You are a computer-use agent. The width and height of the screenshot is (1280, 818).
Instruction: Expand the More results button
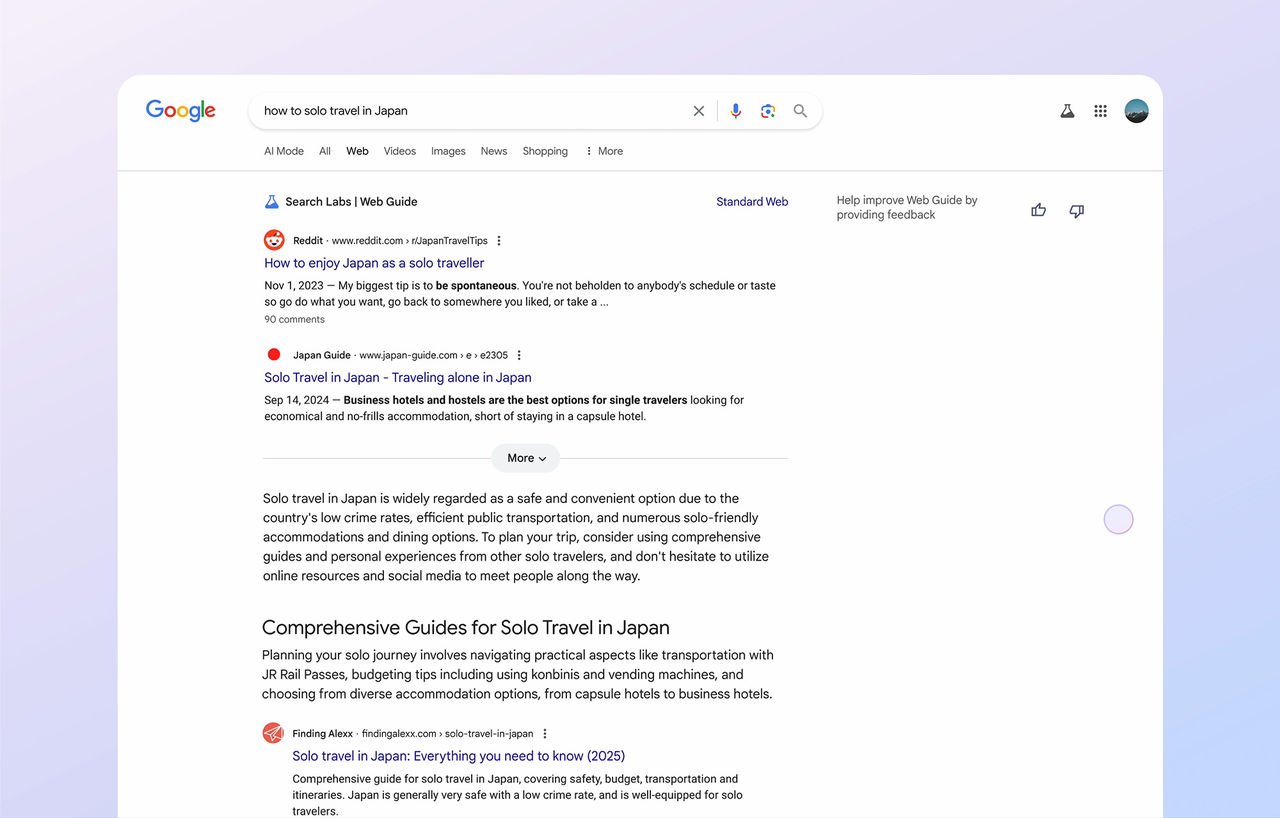tap(525, 458)
